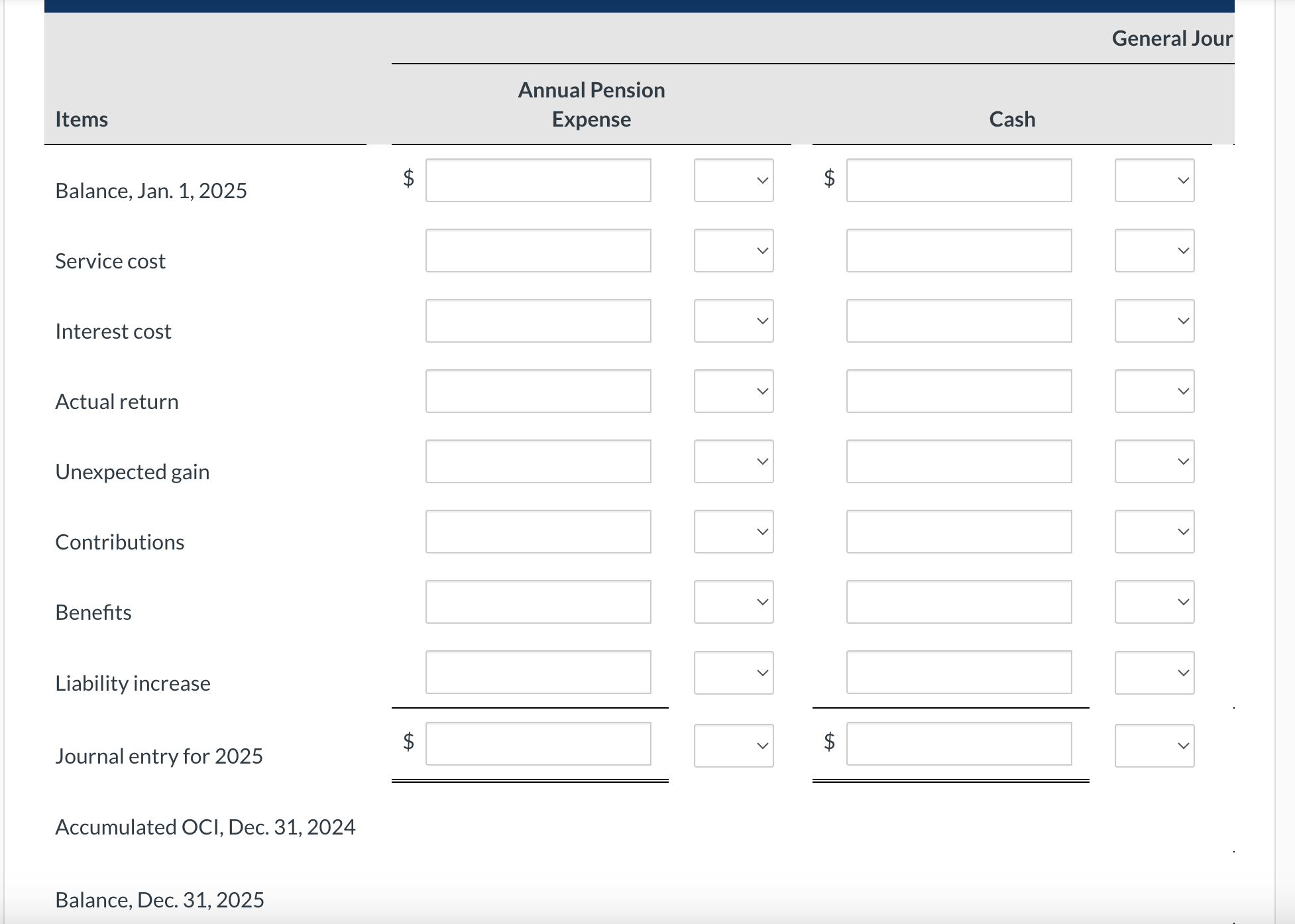The width and height of the screenshot is (1295, 924).
Task: Click the Benefits Cash amount field
Action: [x=958, y=601]
